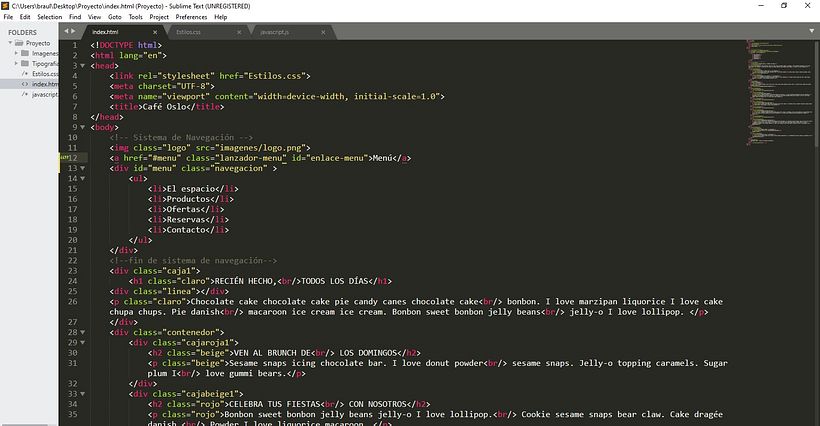Click the Sublime Text app icon in title bar
Image resolution: width=820 pixels, height=426 pixels.
(x=5, y=6)
